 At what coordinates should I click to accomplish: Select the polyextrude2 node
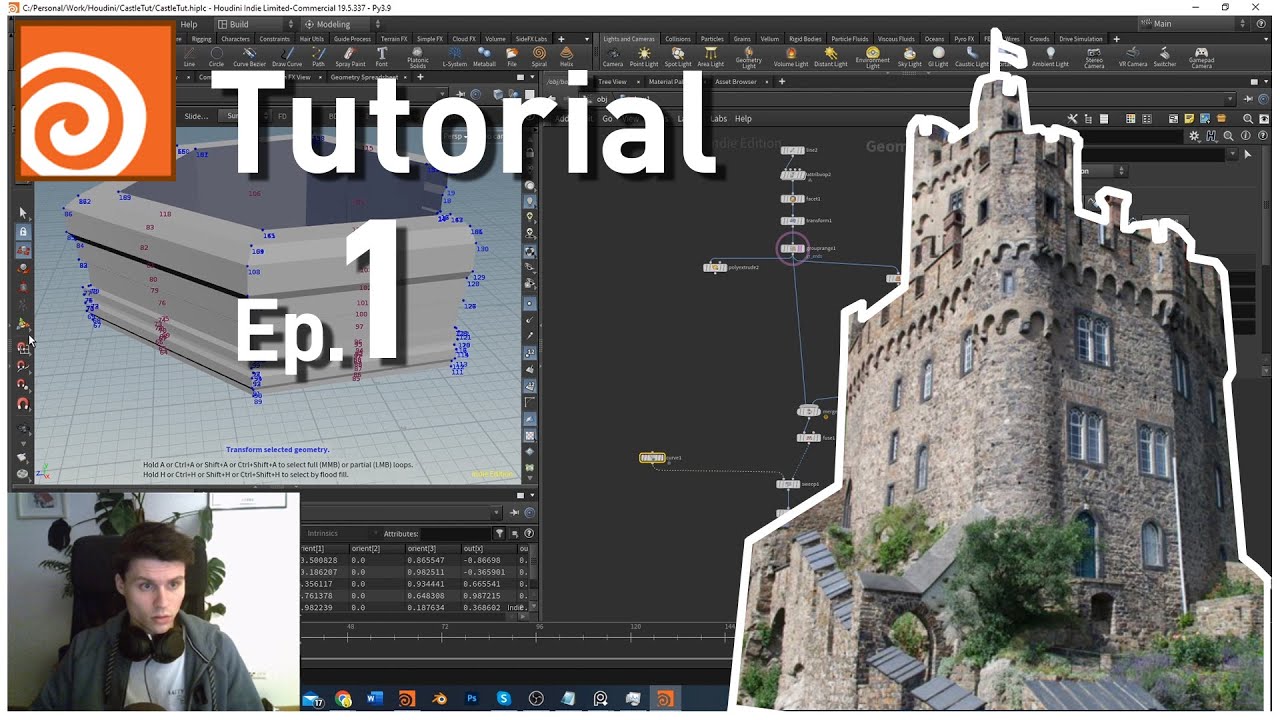715,267
